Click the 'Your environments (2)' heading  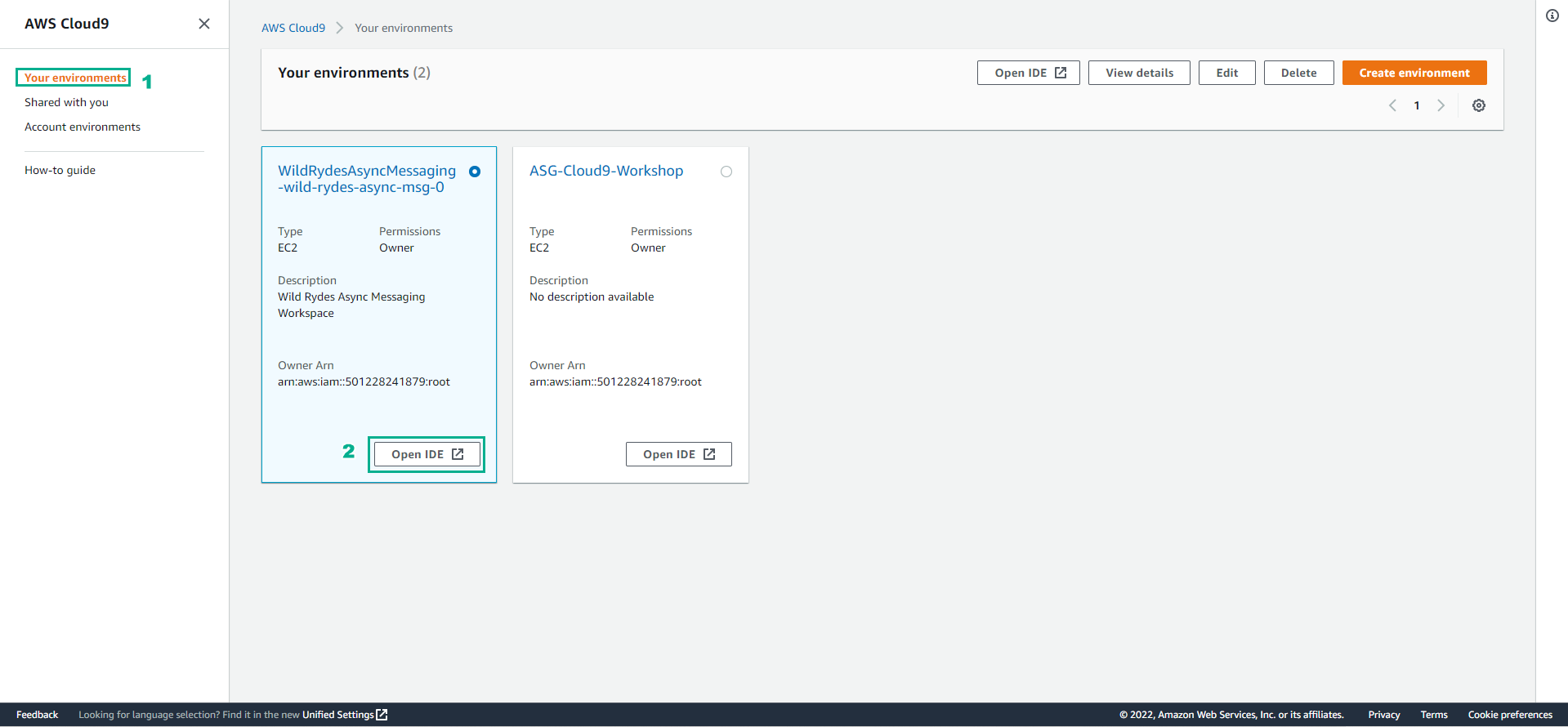pyautogui.click(x=354, y=73)
